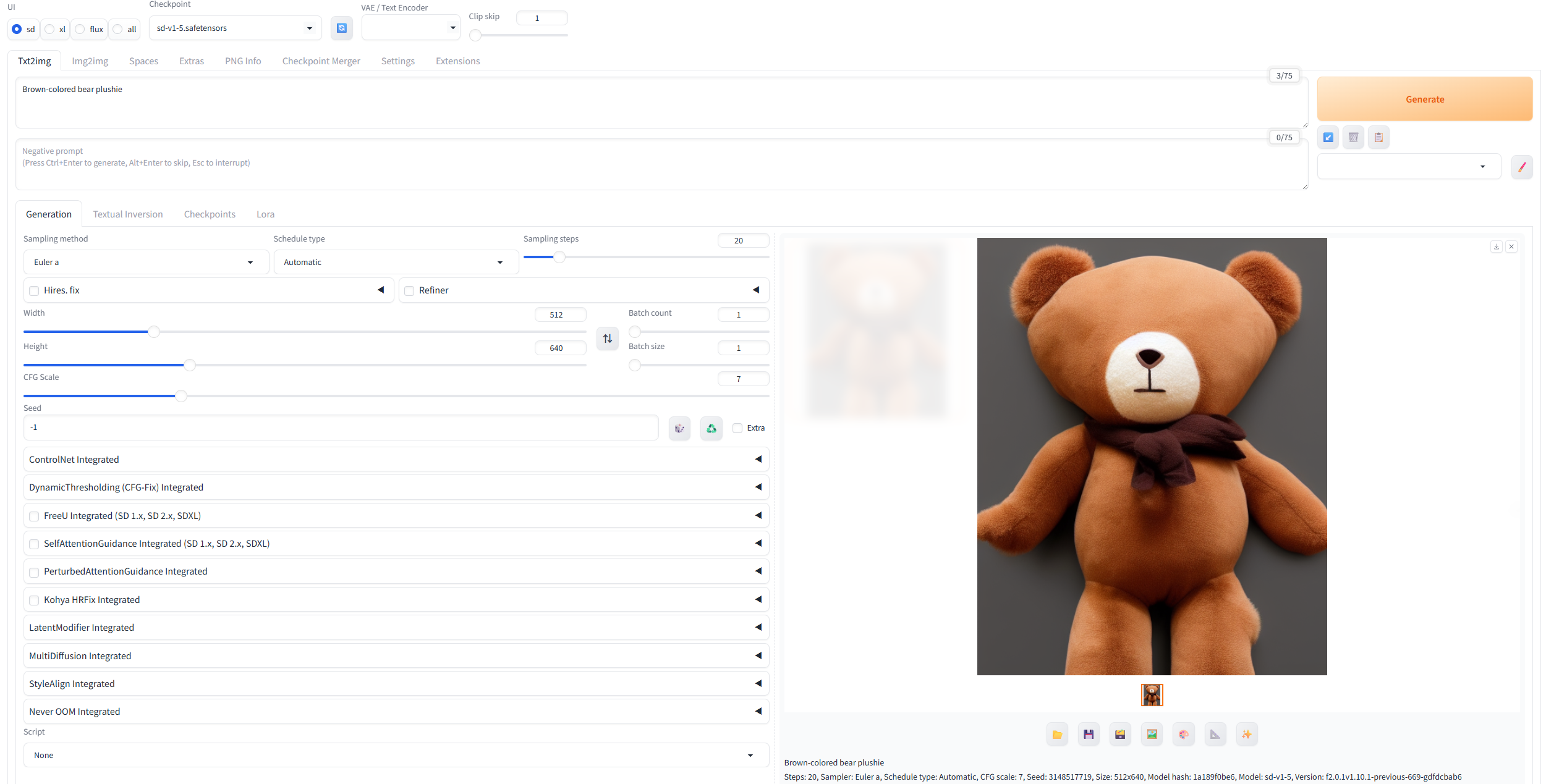Viewport: 1546px width, 784px height.
Task: Open the Script dropdown showing None
Action: click(396, 755)
